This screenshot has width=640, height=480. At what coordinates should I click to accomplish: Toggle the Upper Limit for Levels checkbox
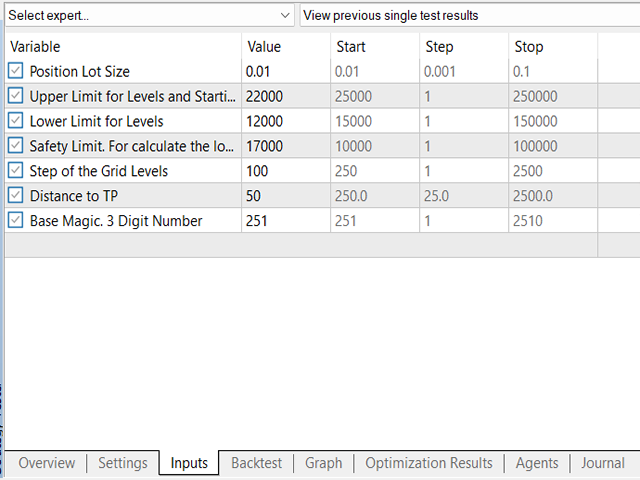click(16, 96)
